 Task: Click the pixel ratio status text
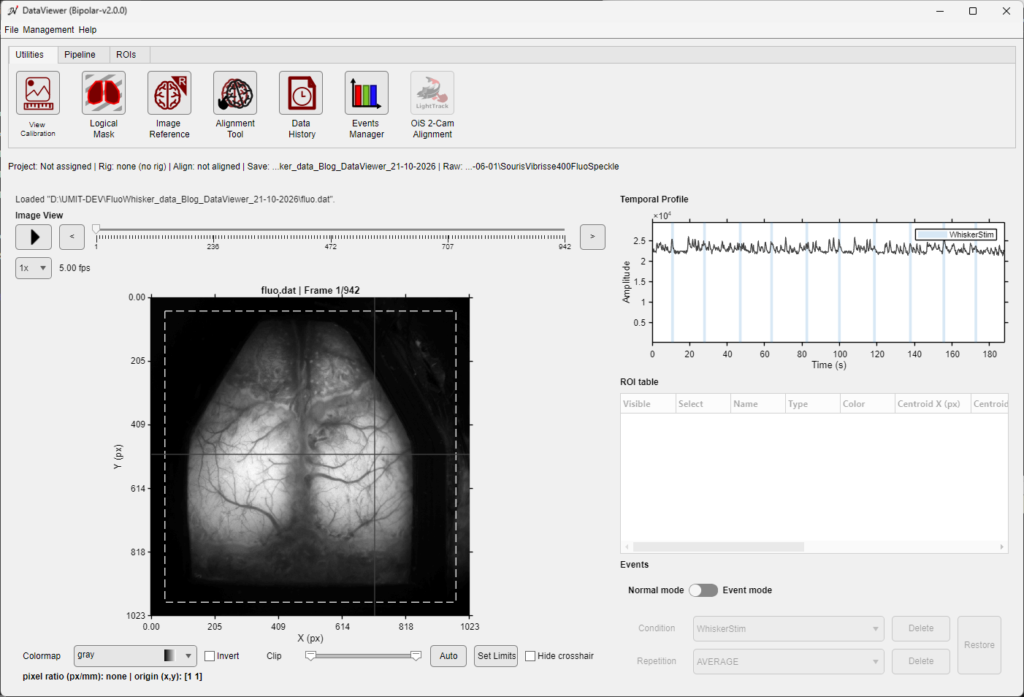pyautogui.click(x=112, y=677)
